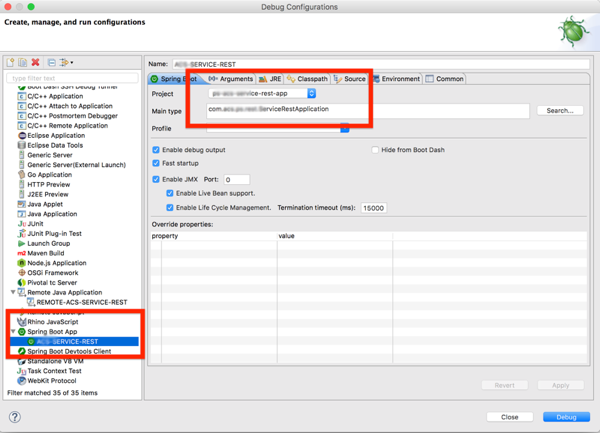Select the WebKit Protocol configuration type
600x433 pixels.
(52, 381)
